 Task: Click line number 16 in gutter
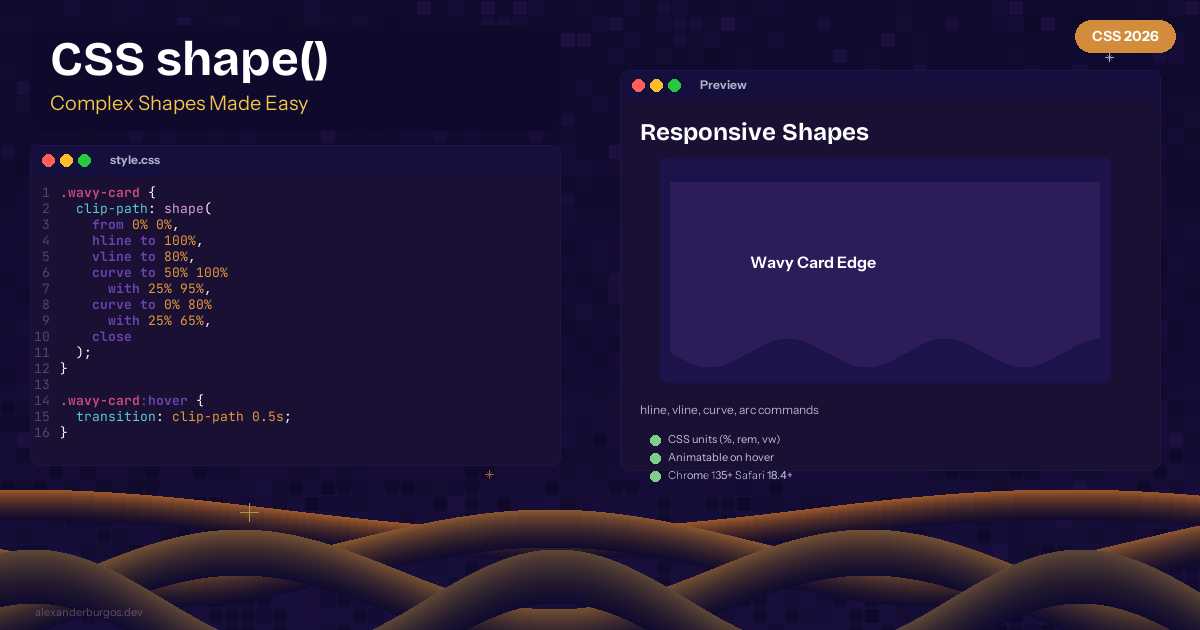pos(42,432)
